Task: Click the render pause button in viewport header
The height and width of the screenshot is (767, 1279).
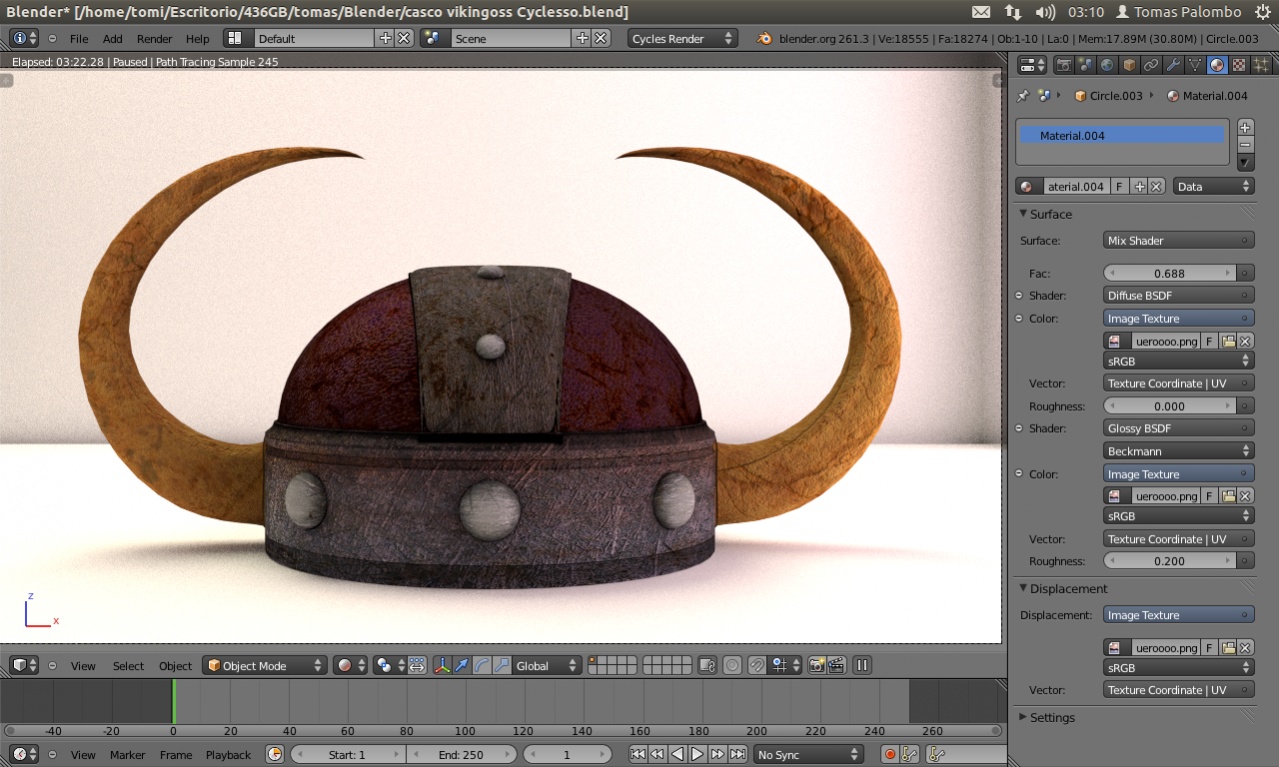Action: pyautogui.click(x=861, y=665)
